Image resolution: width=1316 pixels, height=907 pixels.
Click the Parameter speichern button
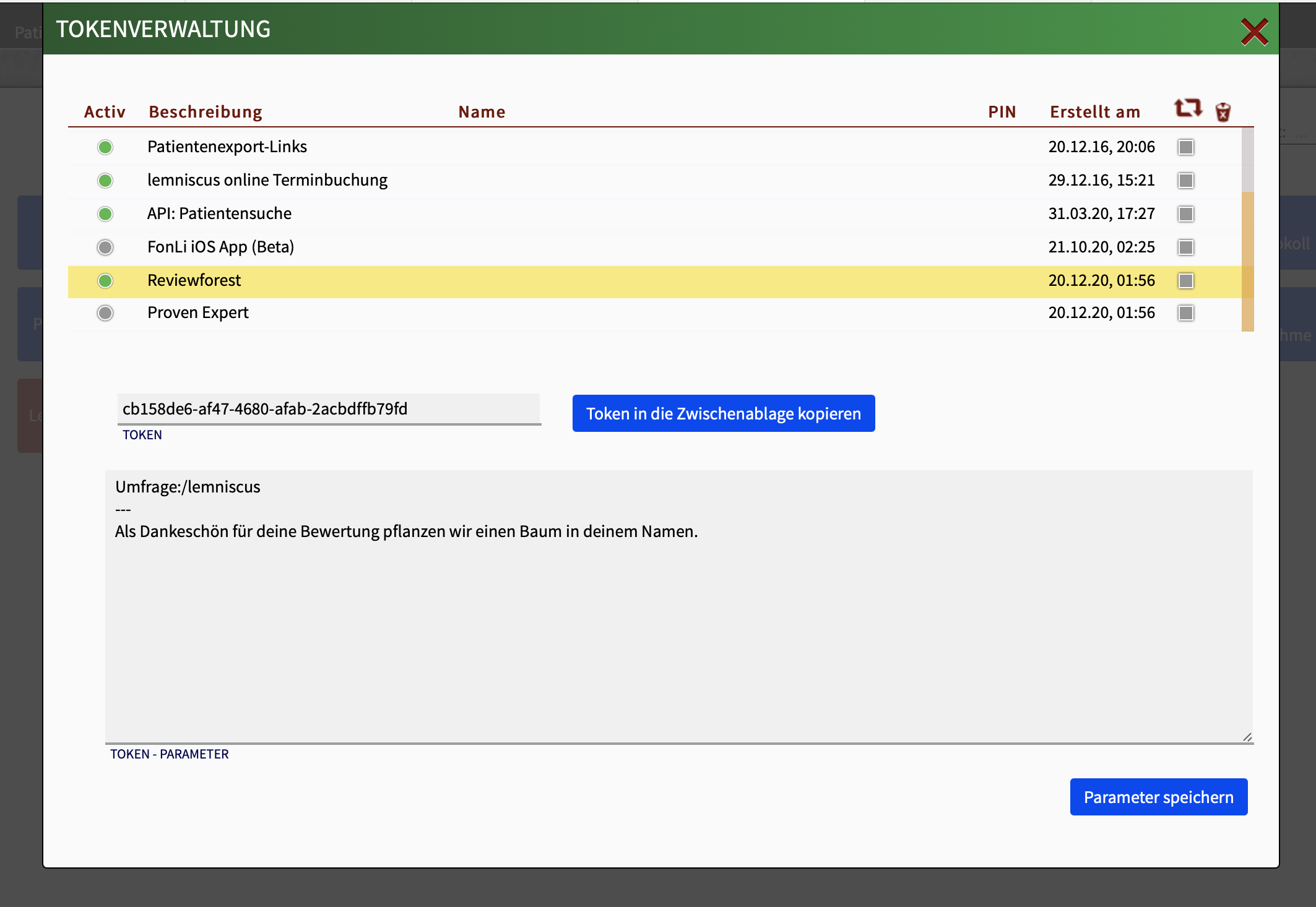tap(1159, 797)
